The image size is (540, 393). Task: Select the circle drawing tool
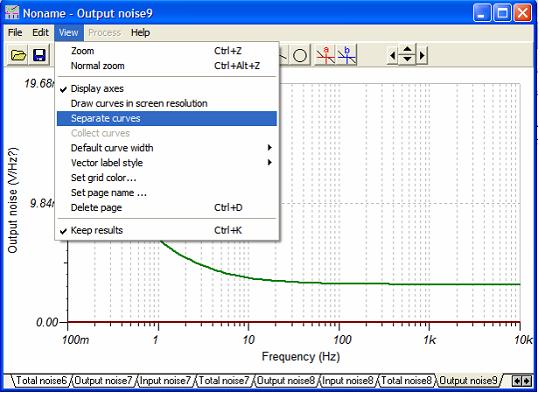click(300, 55)
